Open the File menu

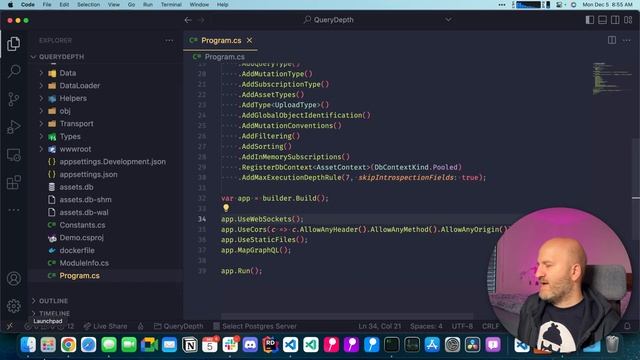click(x=47, y=4)
